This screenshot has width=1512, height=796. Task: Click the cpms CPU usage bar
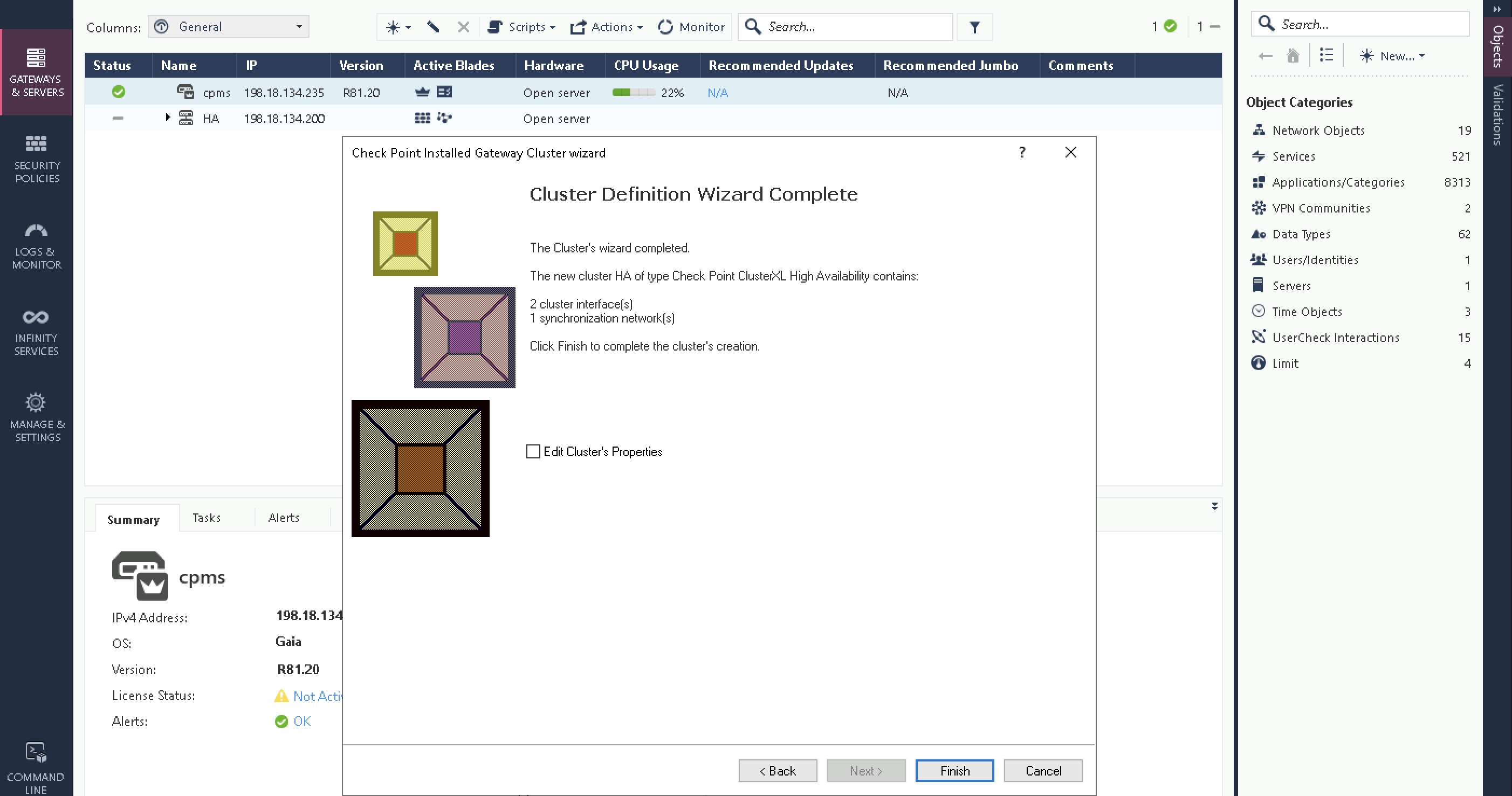(x=634, y=93)
